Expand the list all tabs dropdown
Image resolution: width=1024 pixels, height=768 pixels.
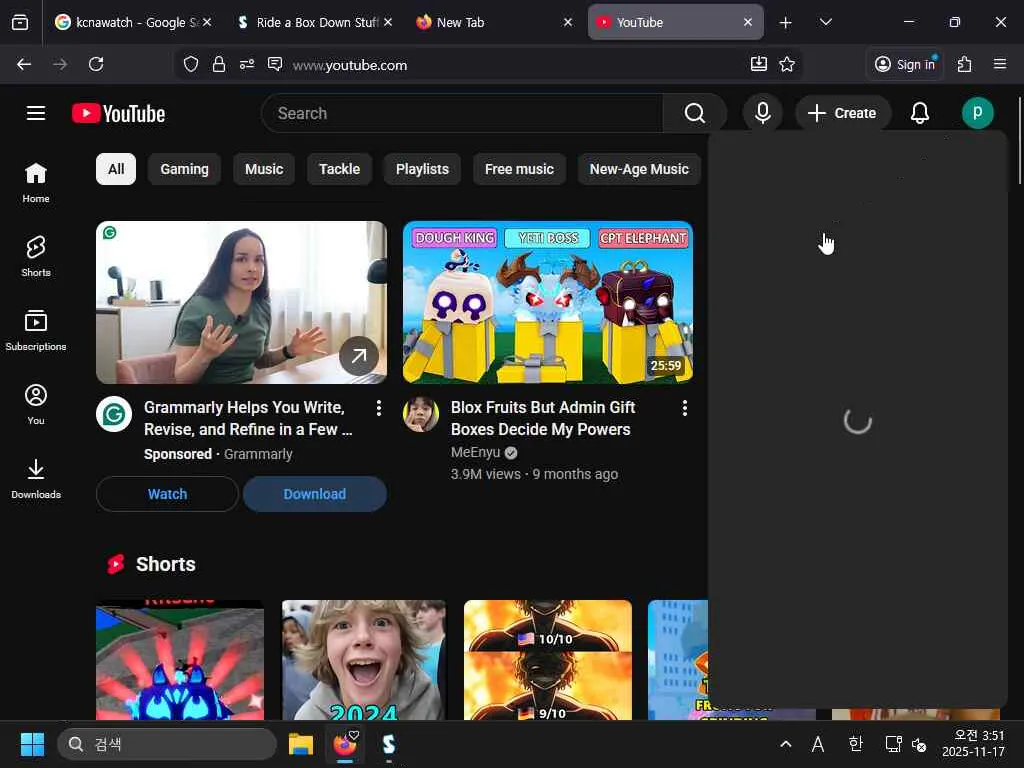coord(825,22)
